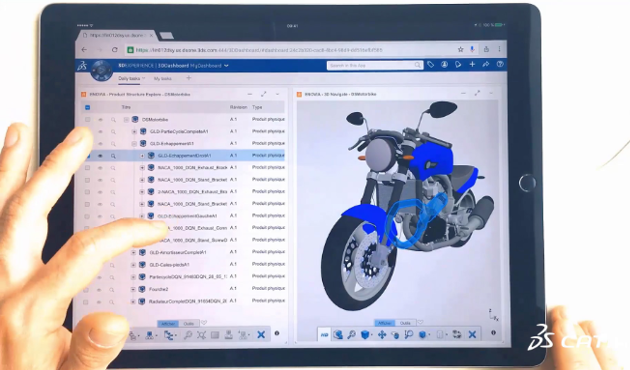Open the 3DEXPERIENCE compass
Viewport: 630px width, 370px height.
pyautogui.click(x=101, y=70)
